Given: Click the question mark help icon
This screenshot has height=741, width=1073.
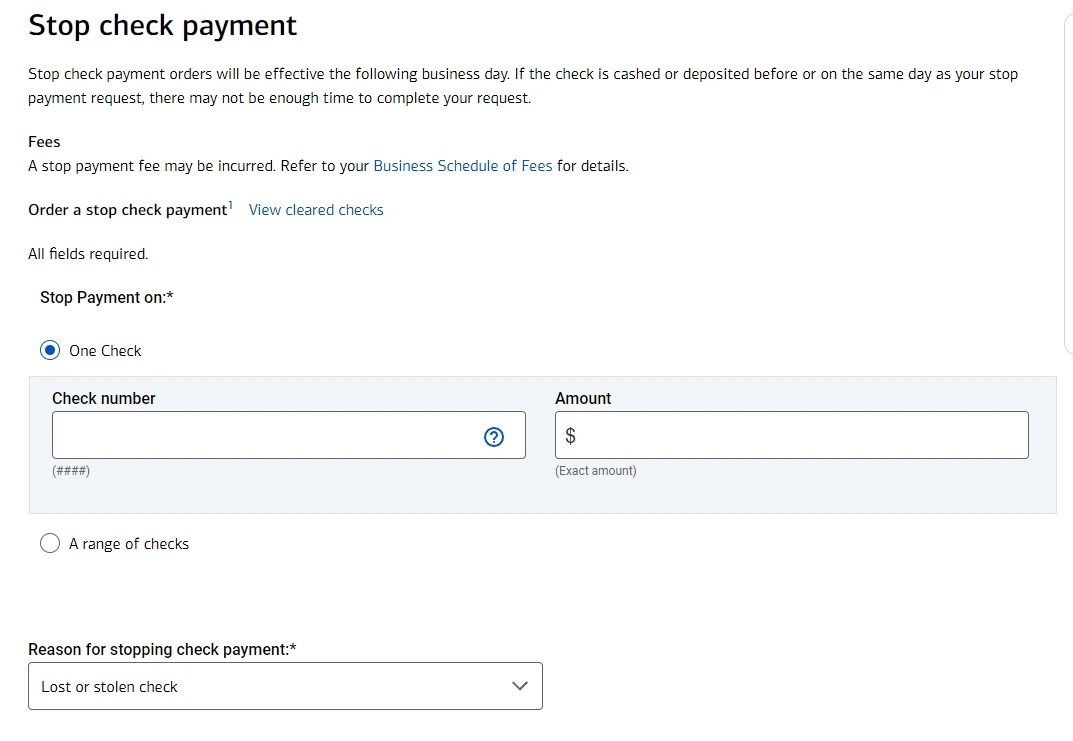Looking at the screenshot, I should (x=493, y=436).
